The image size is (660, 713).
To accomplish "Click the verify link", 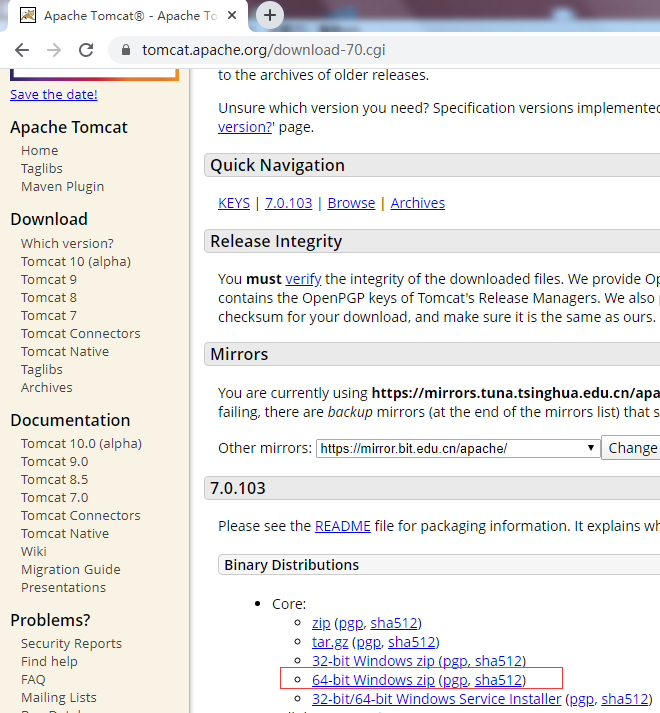I will [x=303, y=279].
